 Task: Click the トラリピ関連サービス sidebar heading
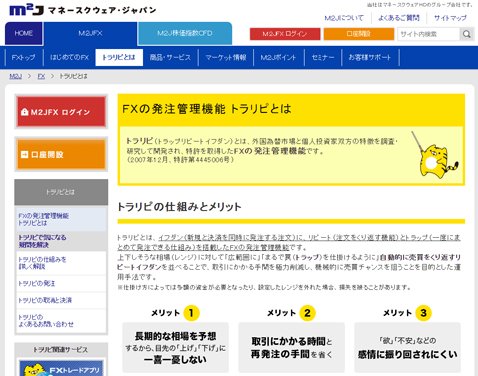click(x=61, y=350)
